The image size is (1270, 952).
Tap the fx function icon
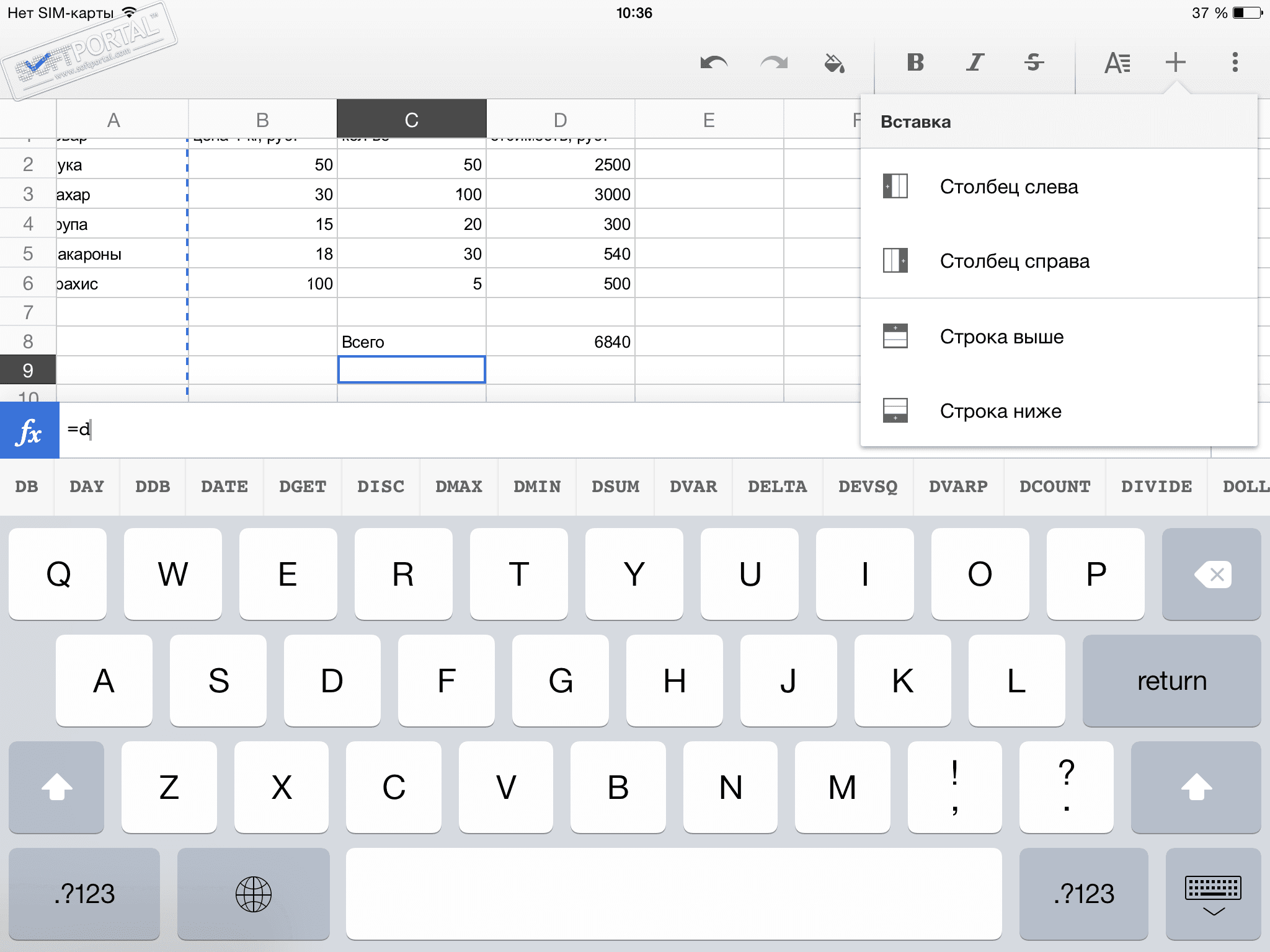point(30,431)
